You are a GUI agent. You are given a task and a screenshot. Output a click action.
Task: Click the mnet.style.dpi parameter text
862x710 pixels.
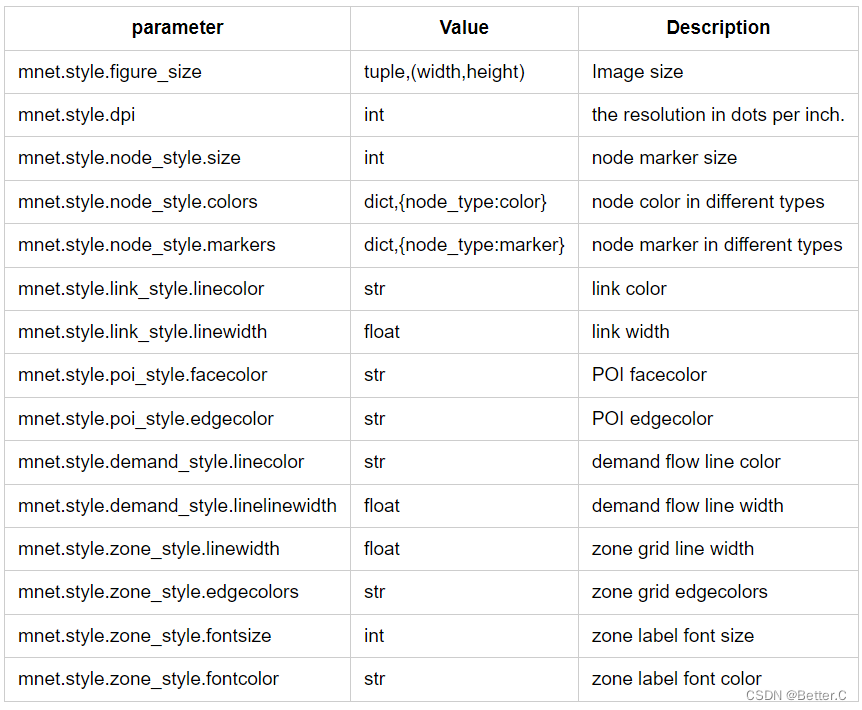pyautogui.click(x=76, y=115)
